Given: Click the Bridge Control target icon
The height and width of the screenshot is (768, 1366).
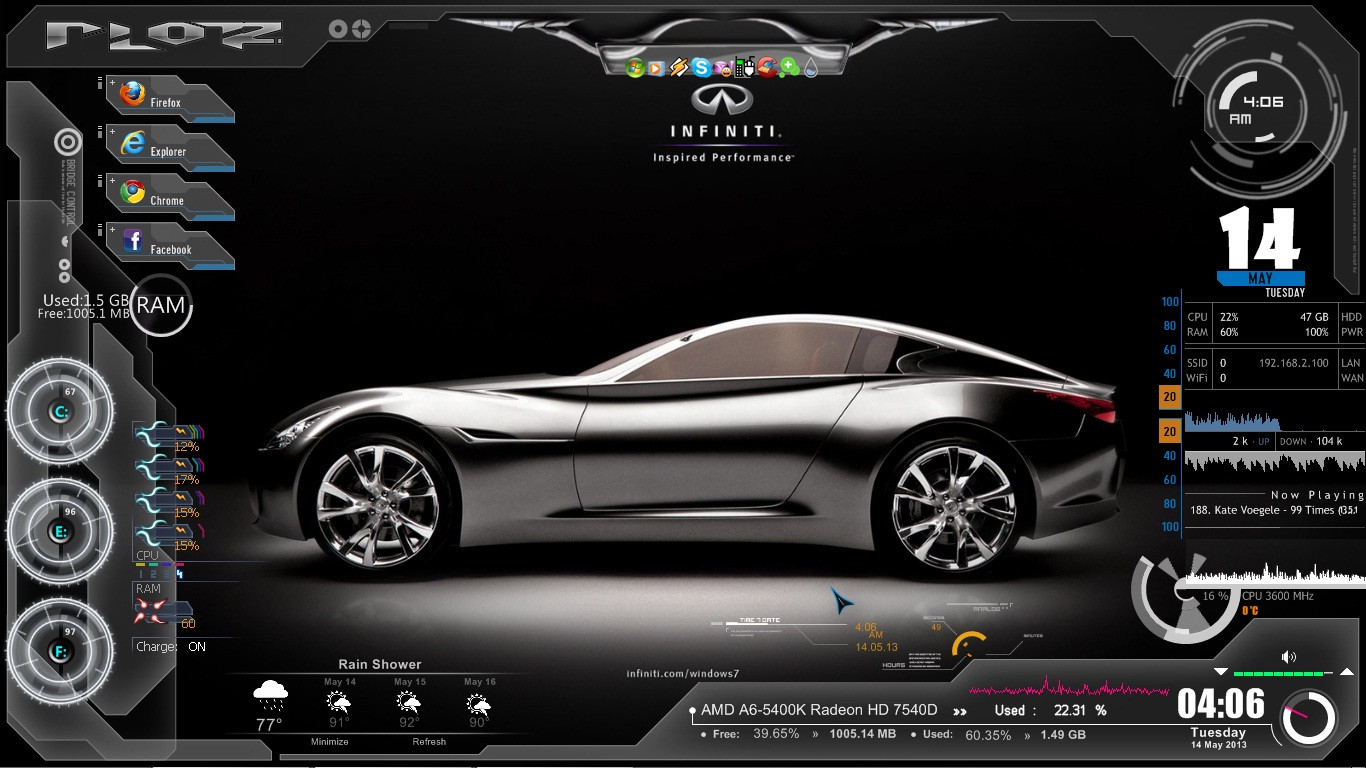Looking at the screenshot, I should click(68, 142).
